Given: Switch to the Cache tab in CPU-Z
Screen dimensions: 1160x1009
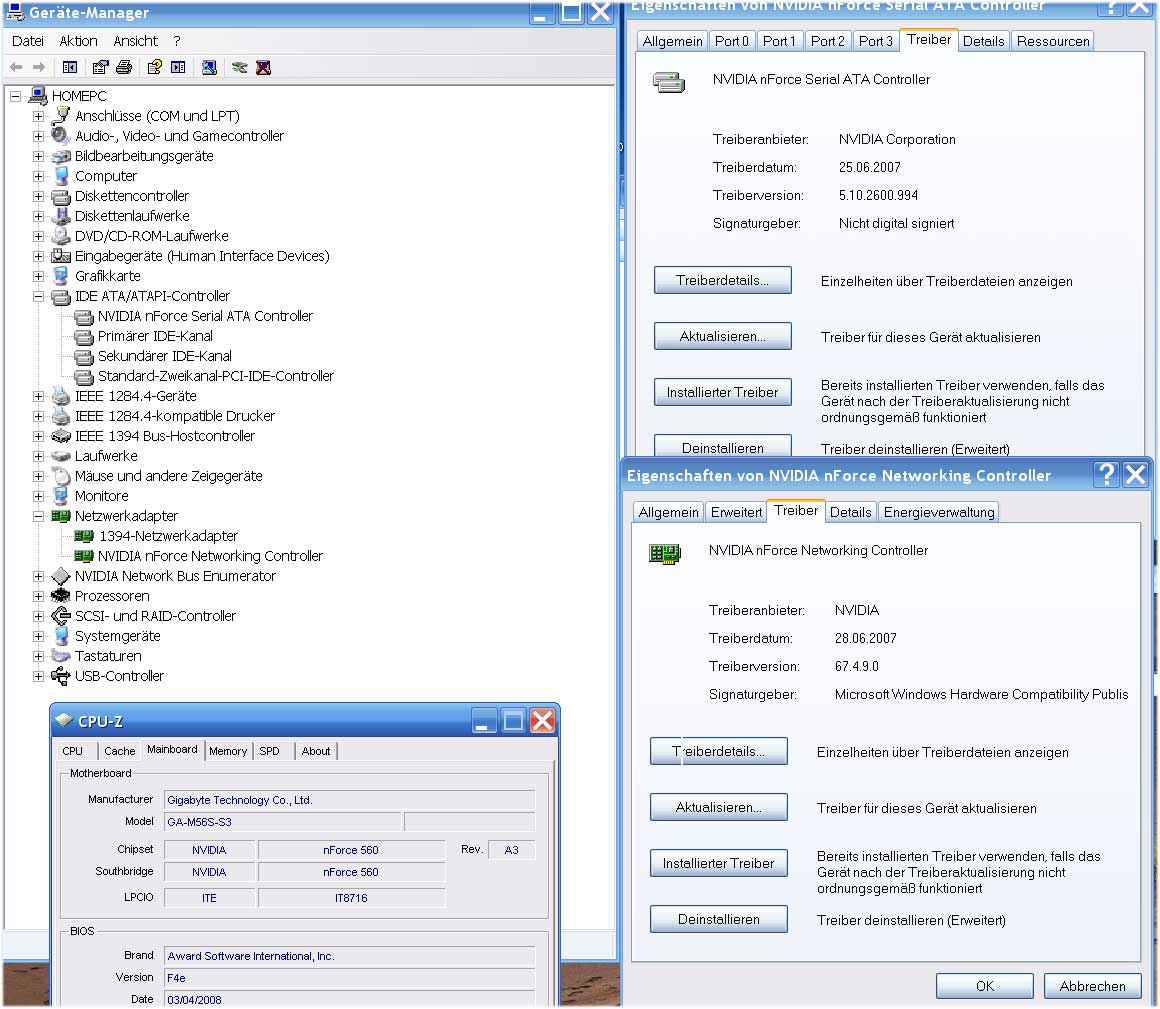Looking at the screenshot, I should 120,751.
